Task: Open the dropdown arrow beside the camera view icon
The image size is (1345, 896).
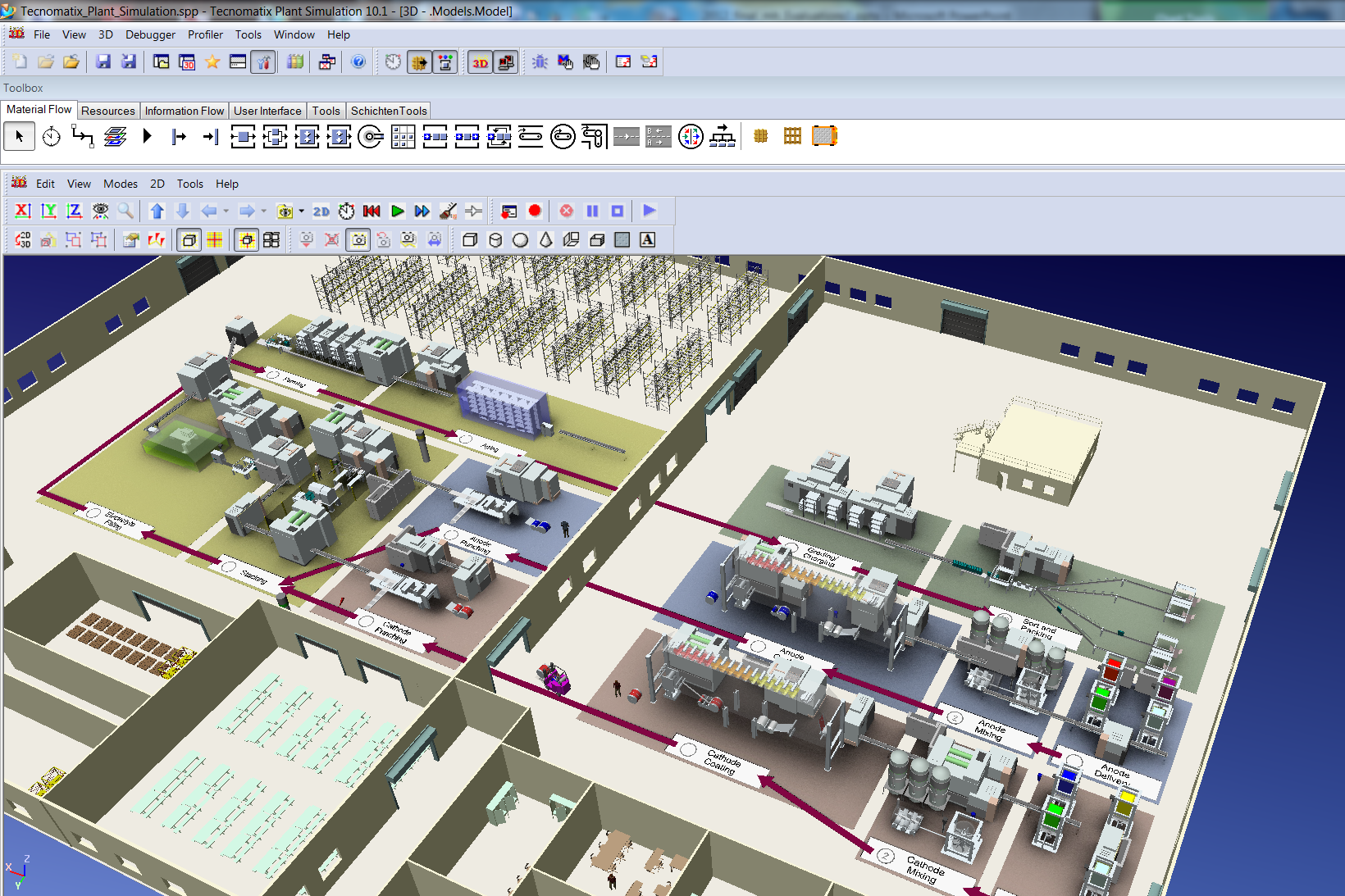Action: (301, 211)
